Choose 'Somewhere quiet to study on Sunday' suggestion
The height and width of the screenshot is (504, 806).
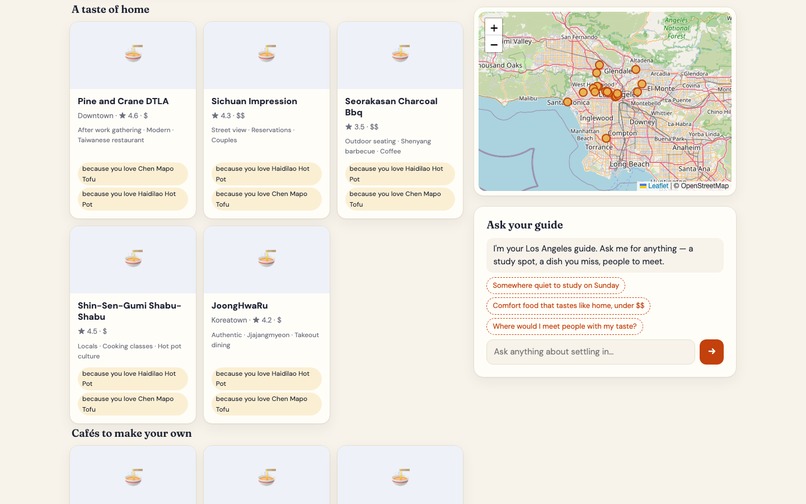(x=556, y=285)
